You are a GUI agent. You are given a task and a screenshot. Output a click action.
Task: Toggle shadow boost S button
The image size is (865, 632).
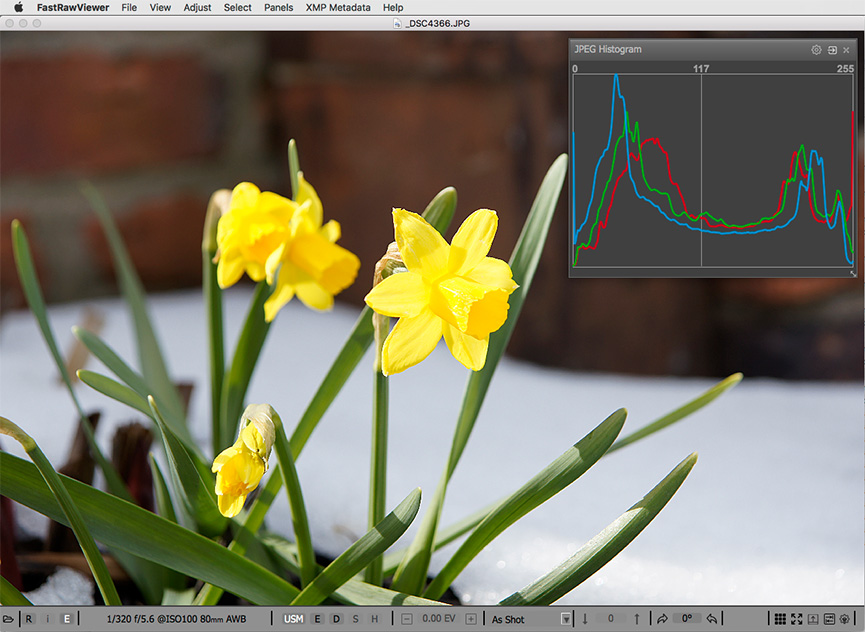(355, 619)
